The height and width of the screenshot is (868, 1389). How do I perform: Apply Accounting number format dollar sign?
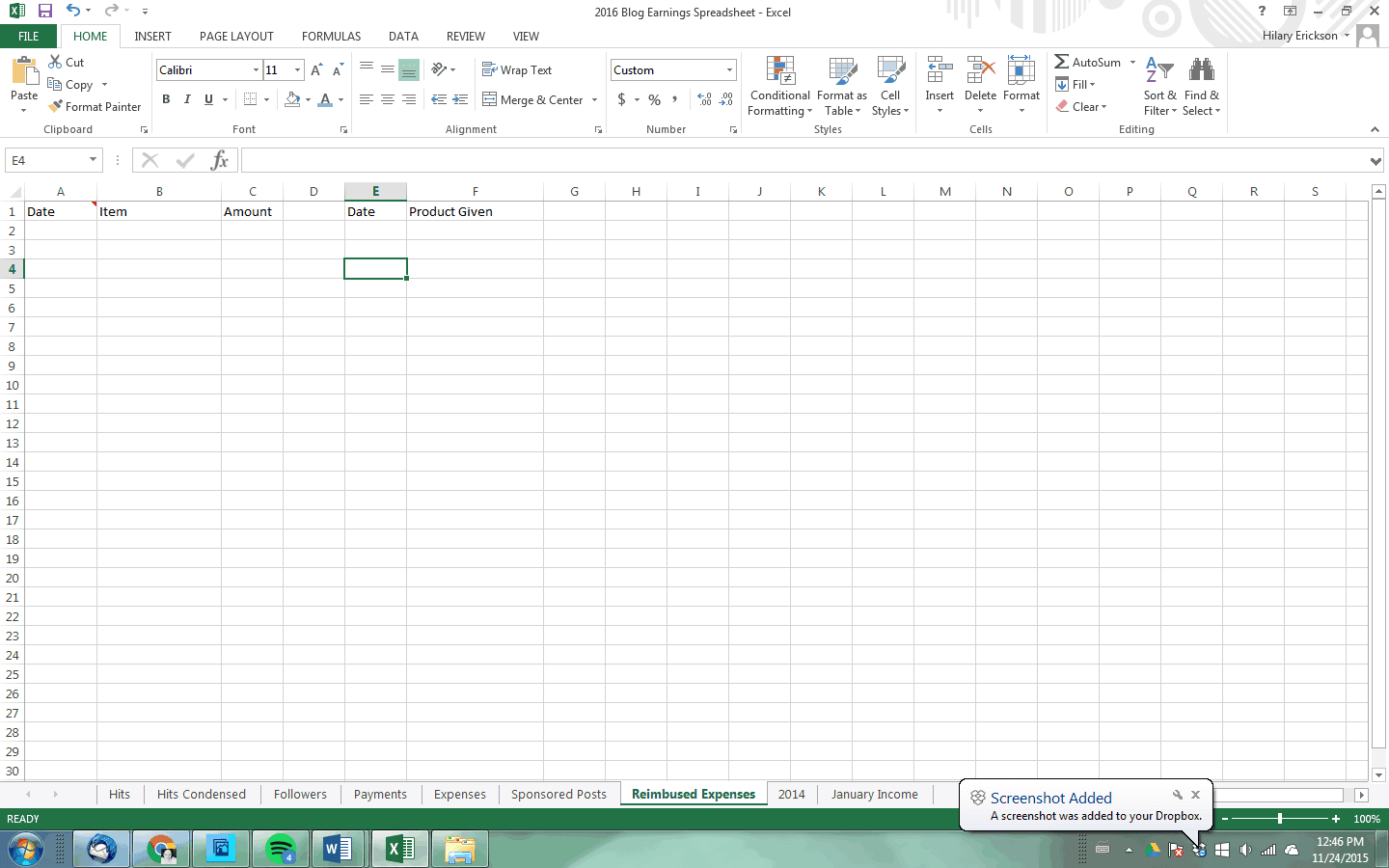point(622,99)
